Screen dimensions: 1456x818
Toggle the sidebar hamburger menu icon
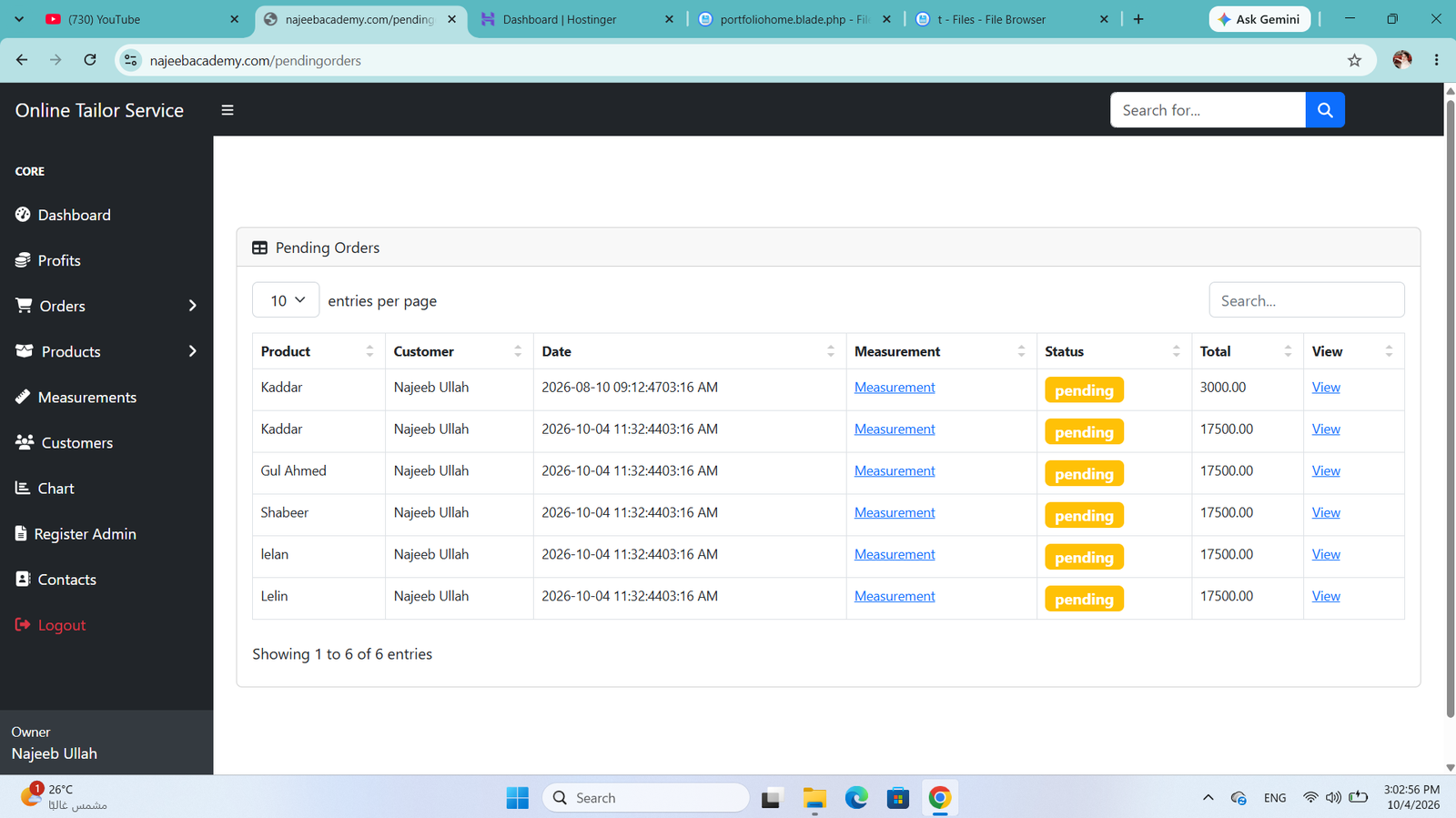[x=227, y=110]
